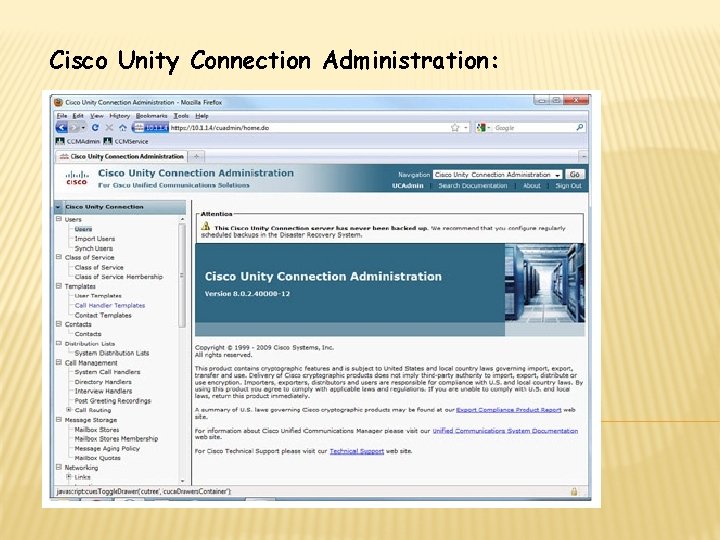Open Call Handler Templates item
This screenshot has width=720, height=540.
[x=110, y=305]
